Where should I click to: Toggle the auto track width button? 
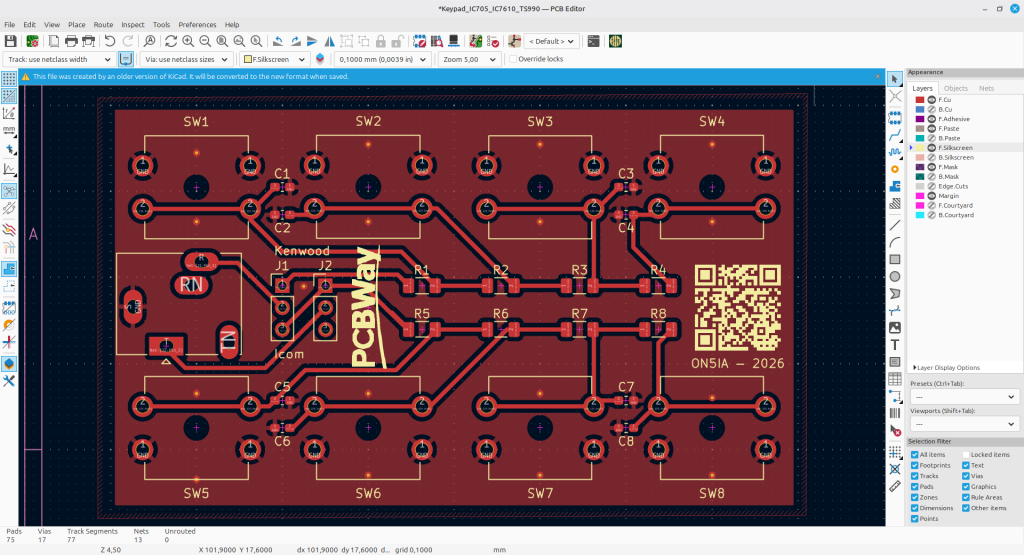coord(126,59)
